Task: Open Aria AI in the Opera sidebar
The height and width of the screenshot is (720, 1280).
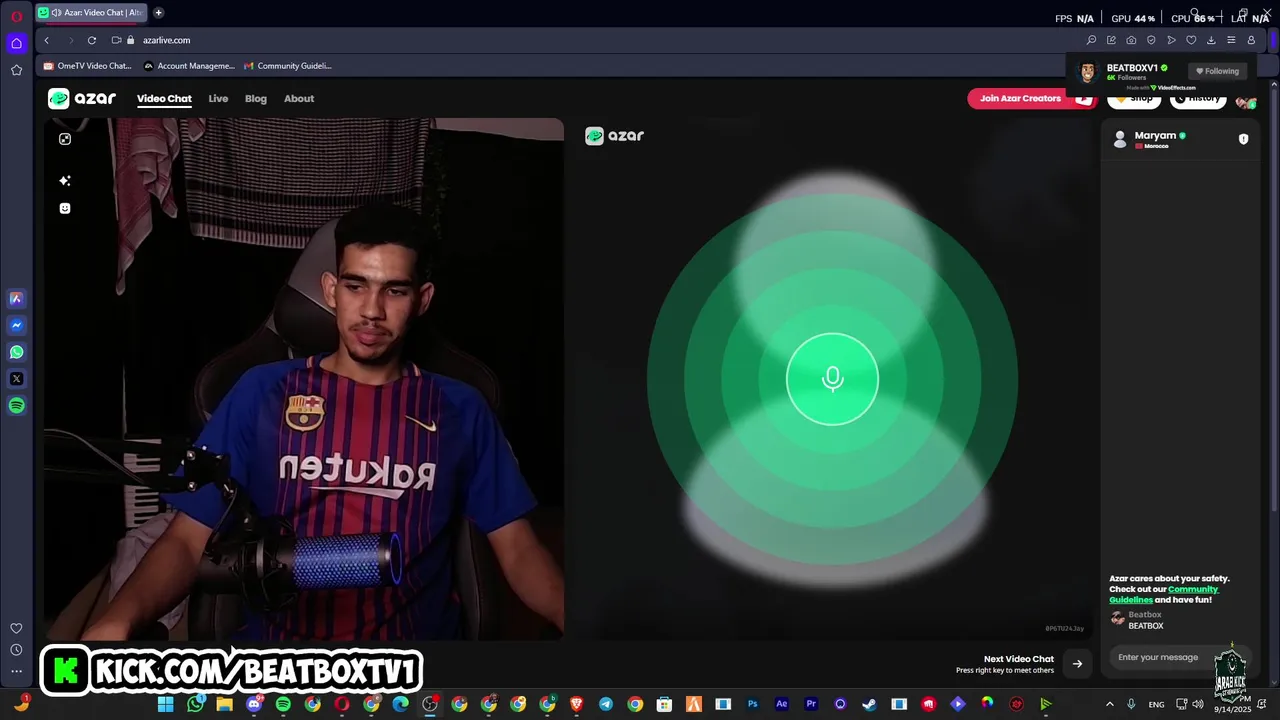Action: (16, 298)
